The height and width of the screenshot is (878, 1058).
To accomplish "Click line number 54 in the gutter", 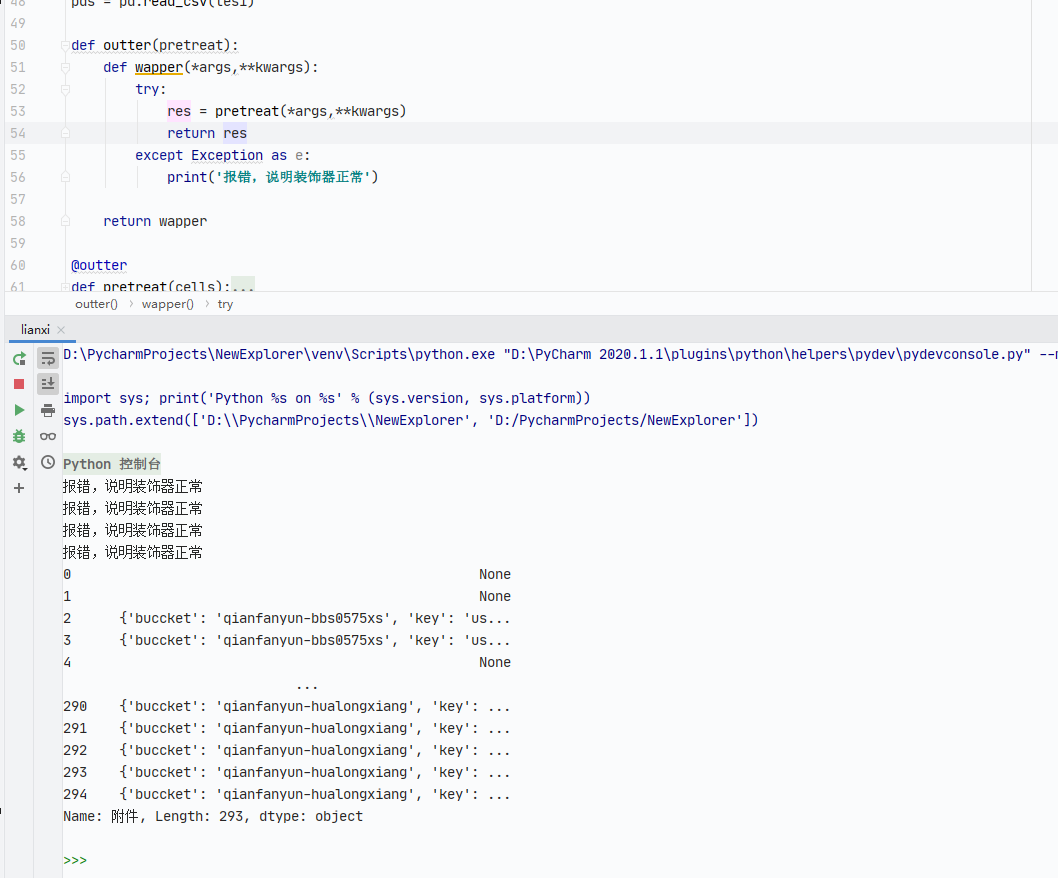I will click(x=18, y=134).
